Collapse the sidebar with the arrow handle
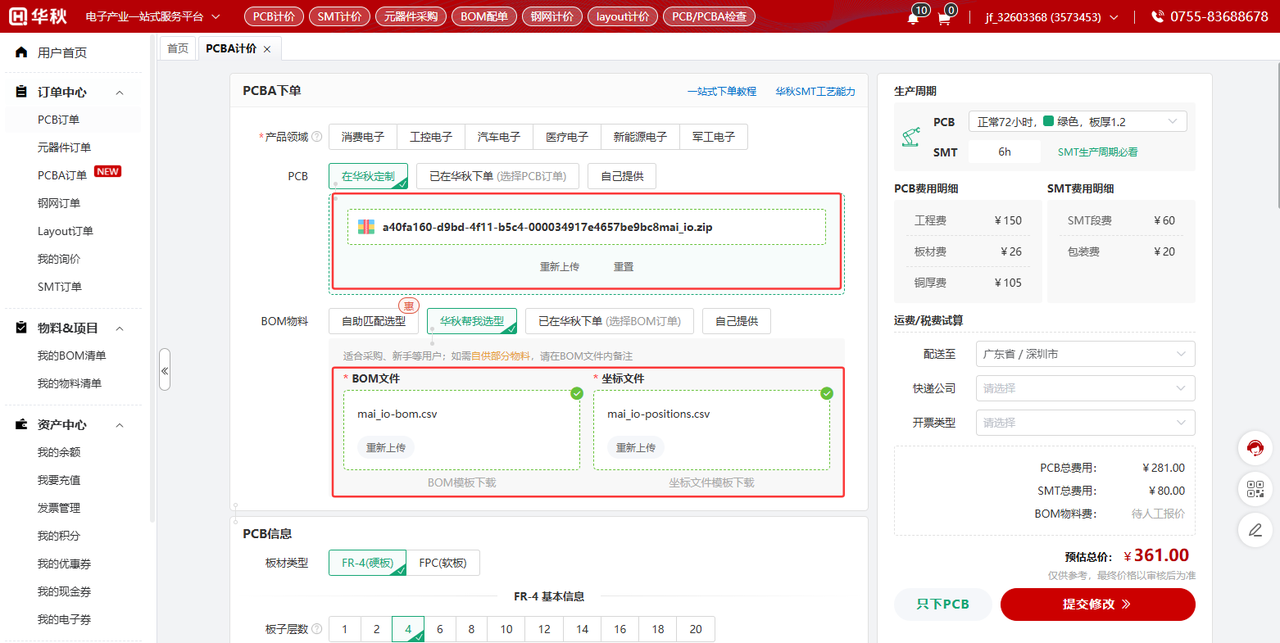 coord(165,370)
